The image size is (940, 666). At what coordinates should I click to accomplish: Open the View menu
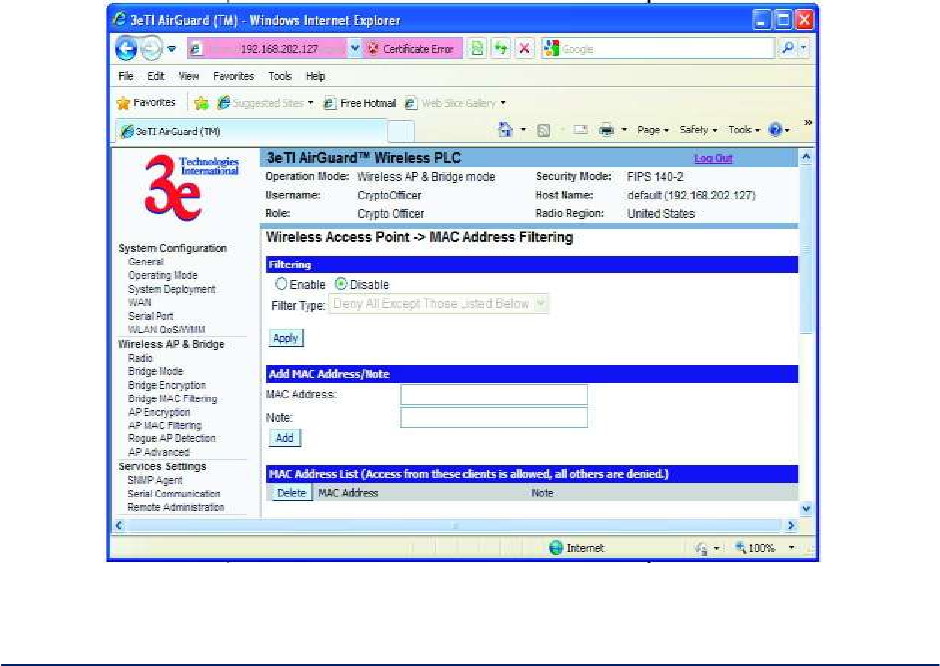pos(189,76)
